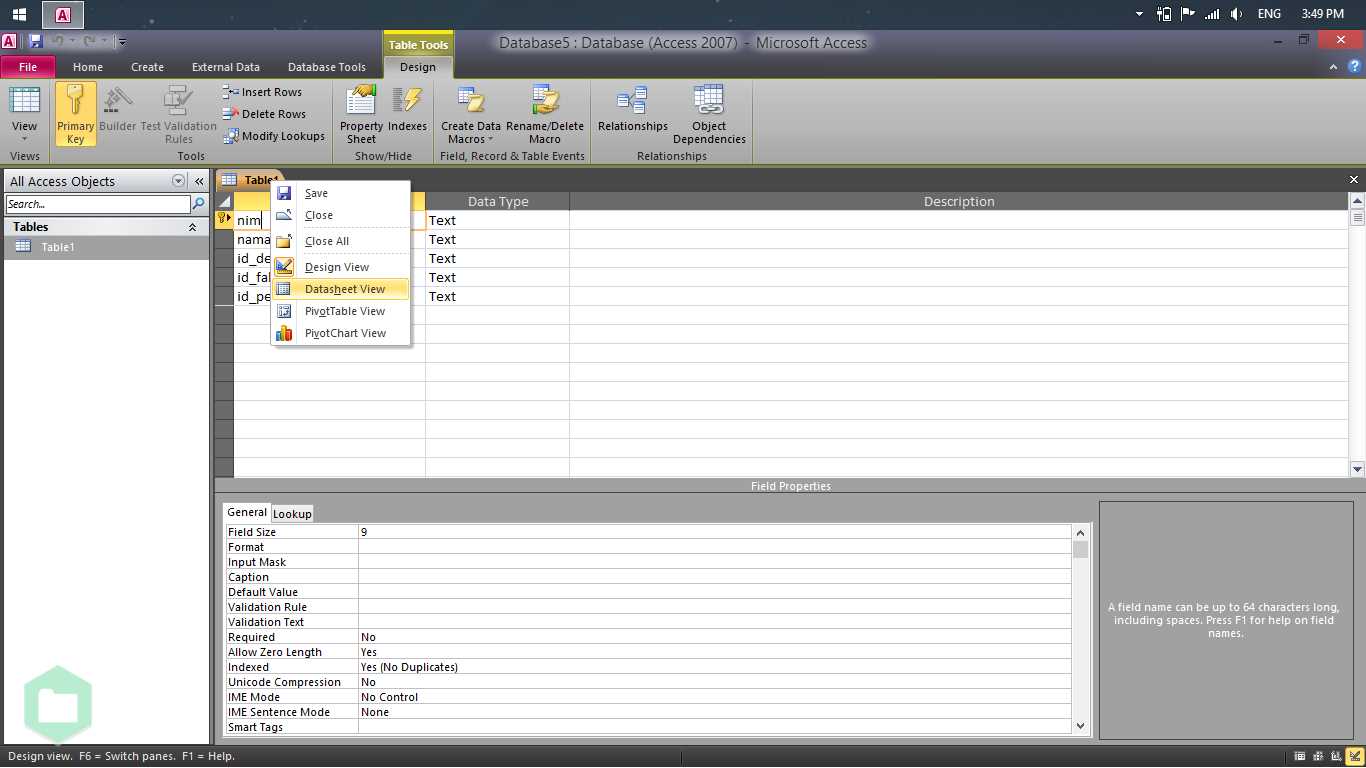This screenshot has height=768, width=1366.
Task: Click the Search box in the Navigation Pane
Action: (97, 204)
